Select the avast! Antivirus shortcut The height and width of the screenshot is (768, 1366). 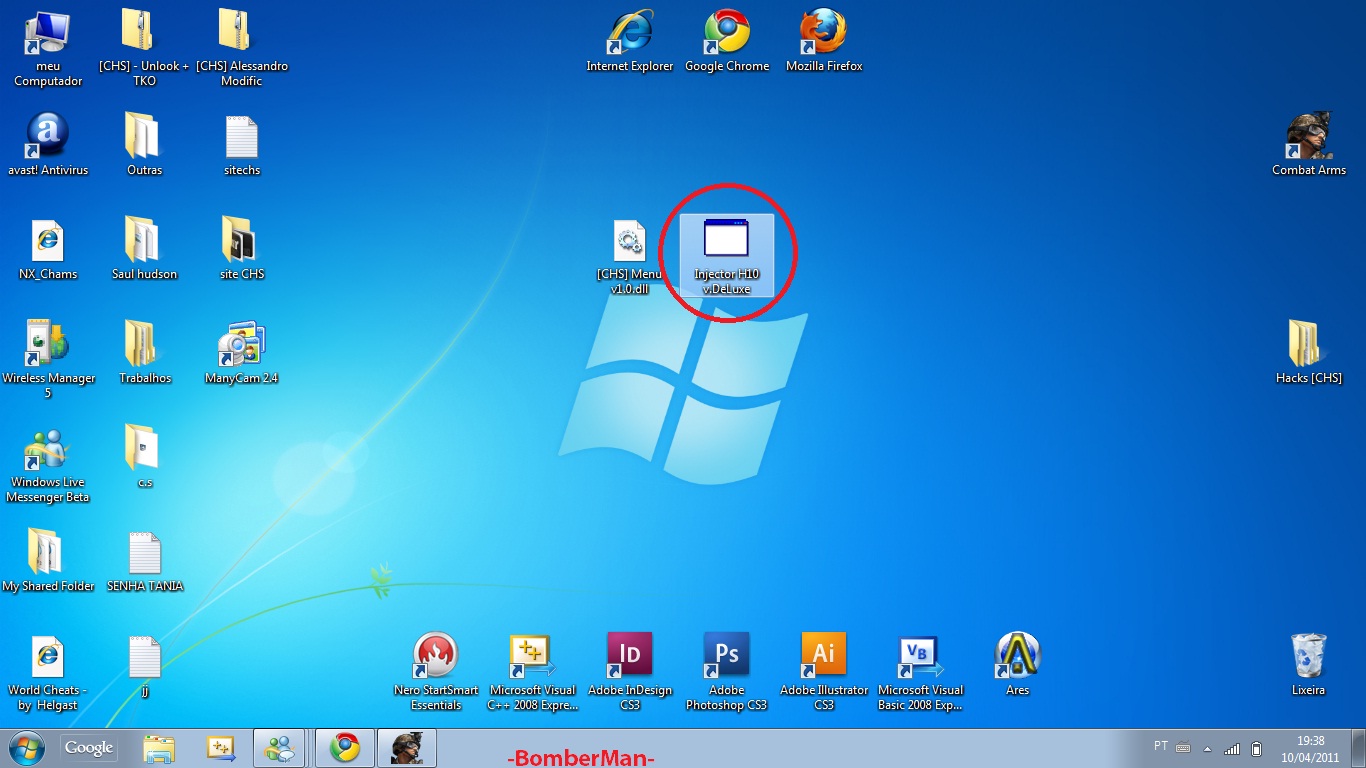coord(48,145)
